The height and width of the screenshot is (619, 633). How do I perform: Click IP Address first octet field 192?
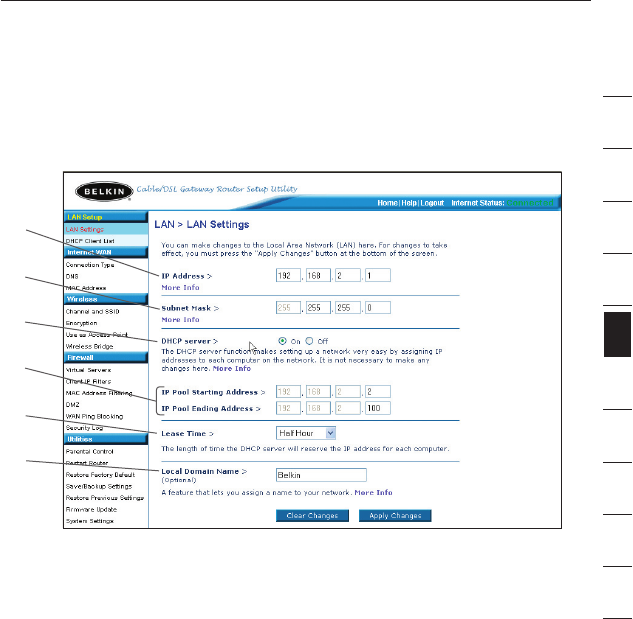tap(288, 275)
